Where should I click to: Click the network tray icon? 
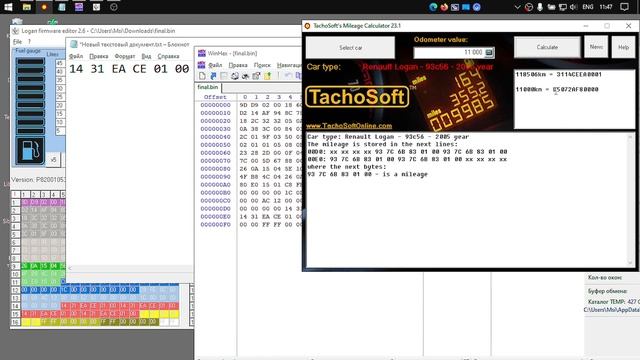pos(562,7)
